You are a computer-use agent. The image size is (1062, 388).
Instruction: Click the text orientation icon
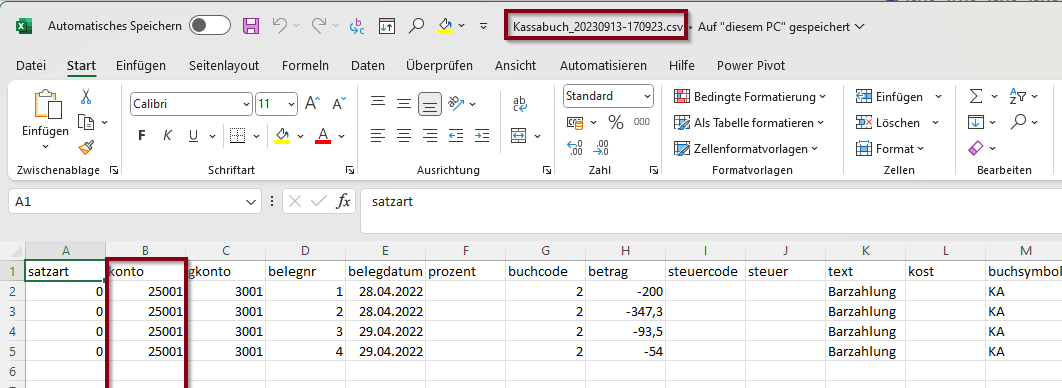click(456, 104)
